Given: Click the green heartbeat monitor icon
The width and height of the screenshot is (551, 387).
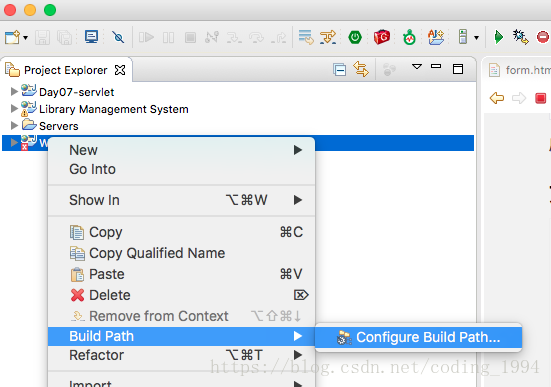Looking at the screenshot, I should [x=409, y=37].
